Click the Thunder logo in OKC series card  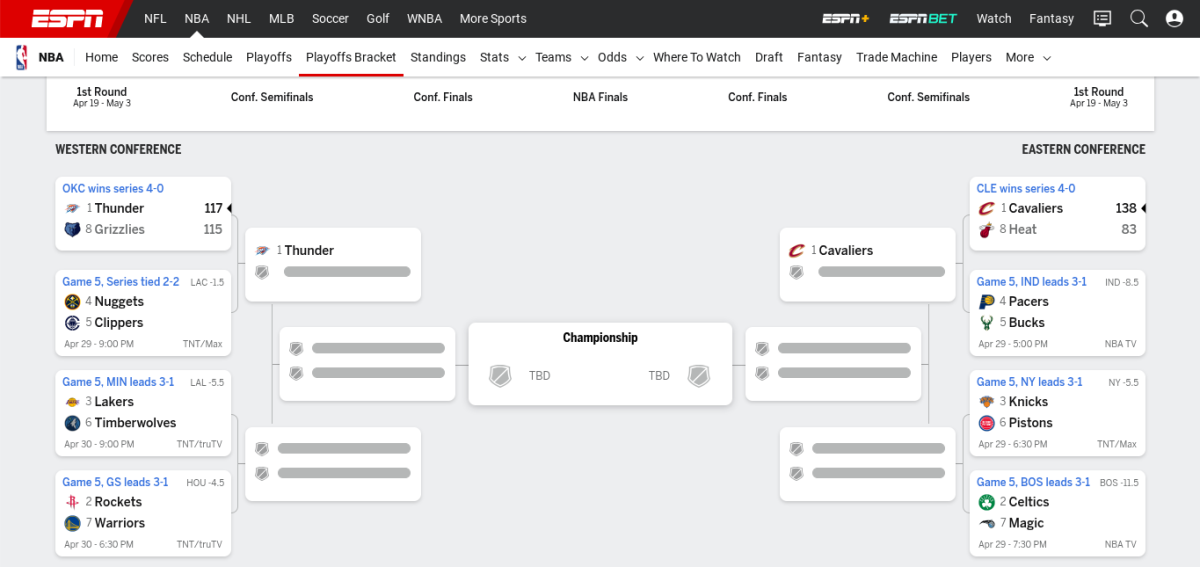click(x=72, y=208)
